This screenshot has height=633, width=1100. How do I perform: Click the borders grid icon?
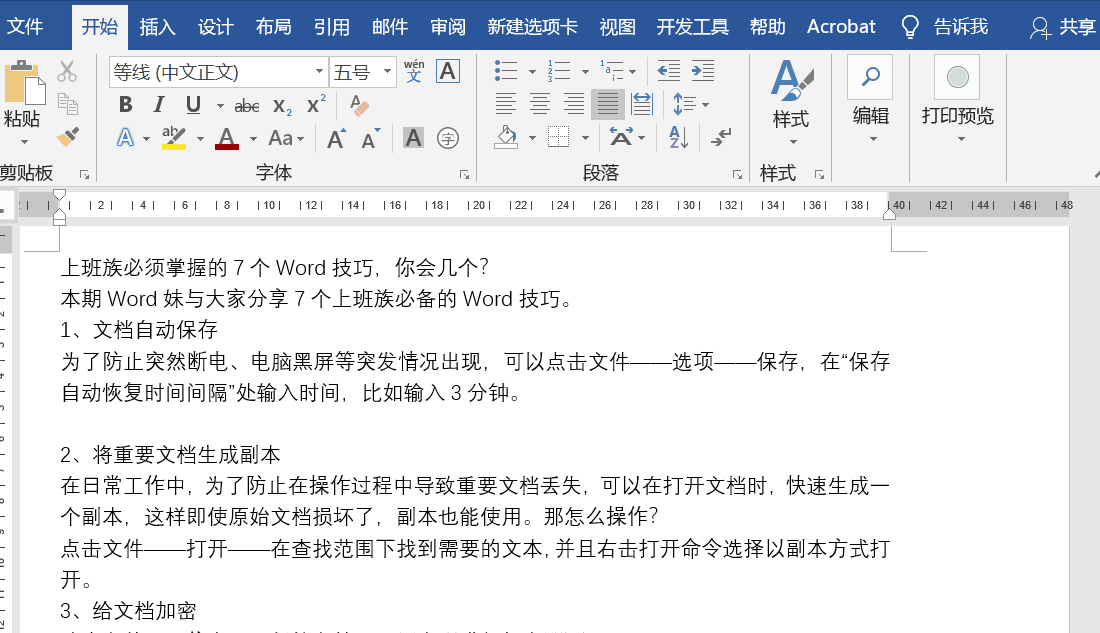click(558, 138)
